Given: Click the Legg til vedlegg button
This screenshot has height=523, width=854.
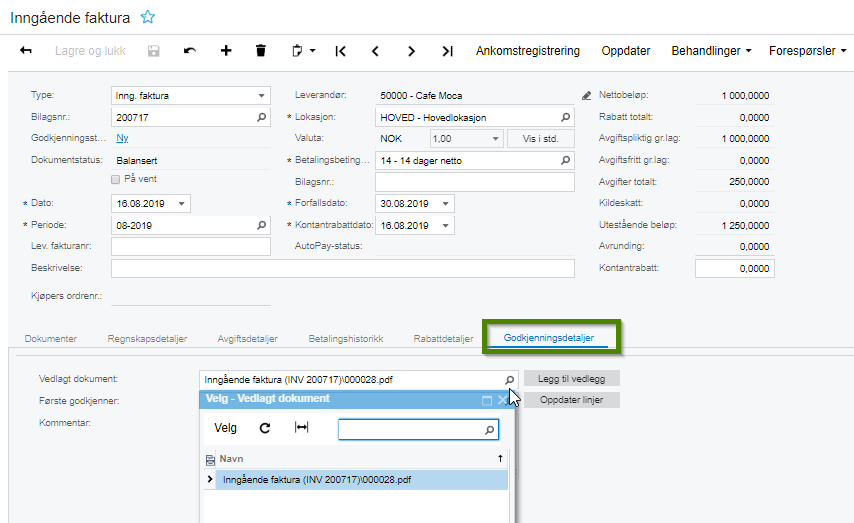Looking at the screenshot, I should (x=571, y=379).
